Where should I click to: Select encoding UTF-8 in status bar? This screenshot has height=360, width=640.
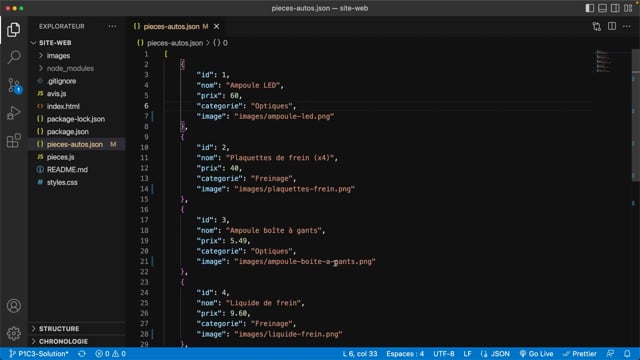click(444, 354)
